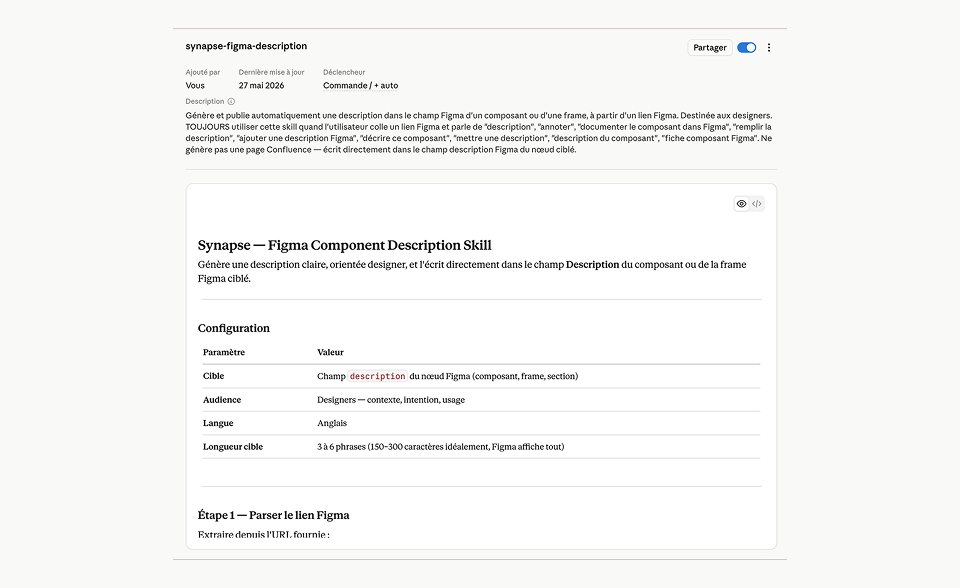Click heading Étape 1 — Parser le lien Figma
The image size is (960, 588).
point(274,515)
